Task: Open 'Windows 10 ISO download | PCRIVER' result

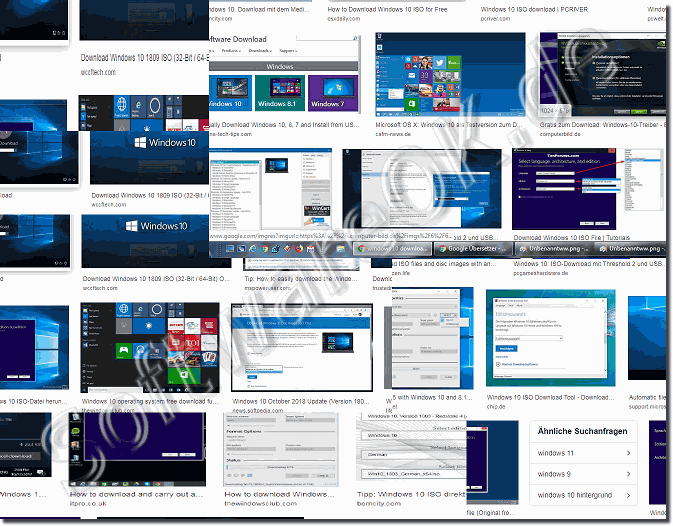Action: pyautogui.click(x=534, y=9)
